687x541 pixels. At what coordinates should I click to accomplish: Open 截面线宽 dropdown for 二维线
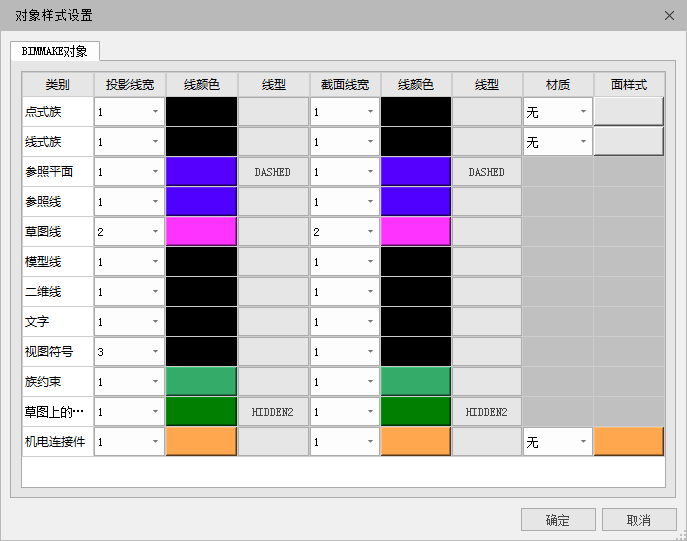point(344,292)
